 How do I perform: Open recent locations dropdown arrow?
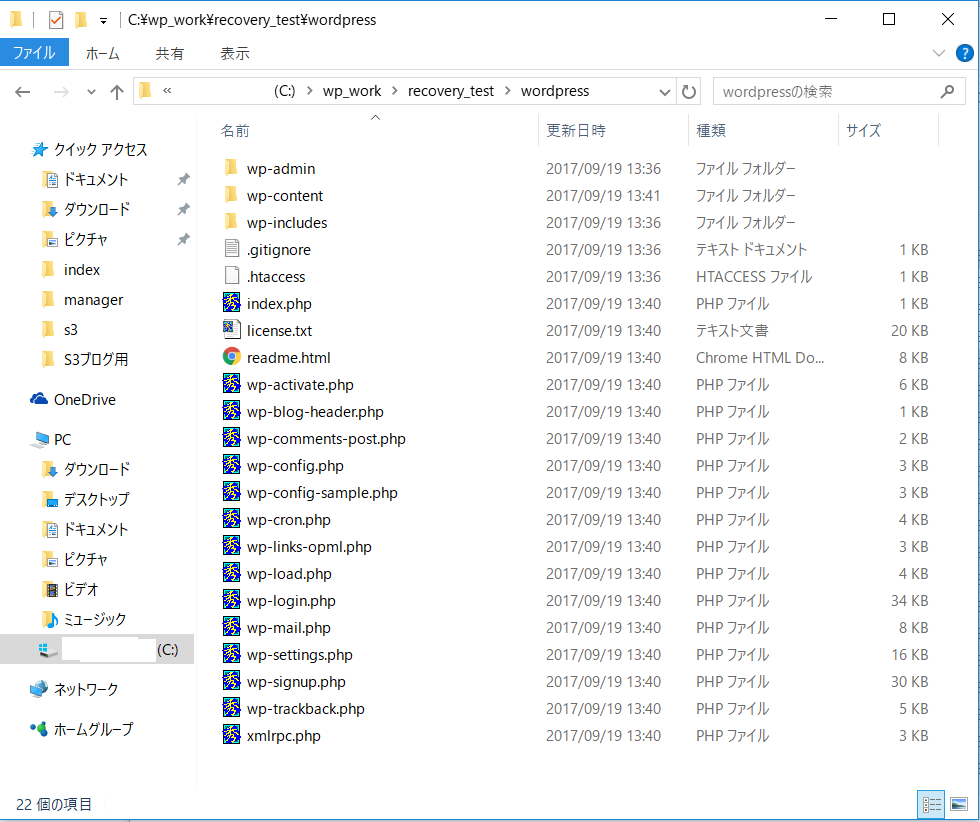[x=91, y=92]
